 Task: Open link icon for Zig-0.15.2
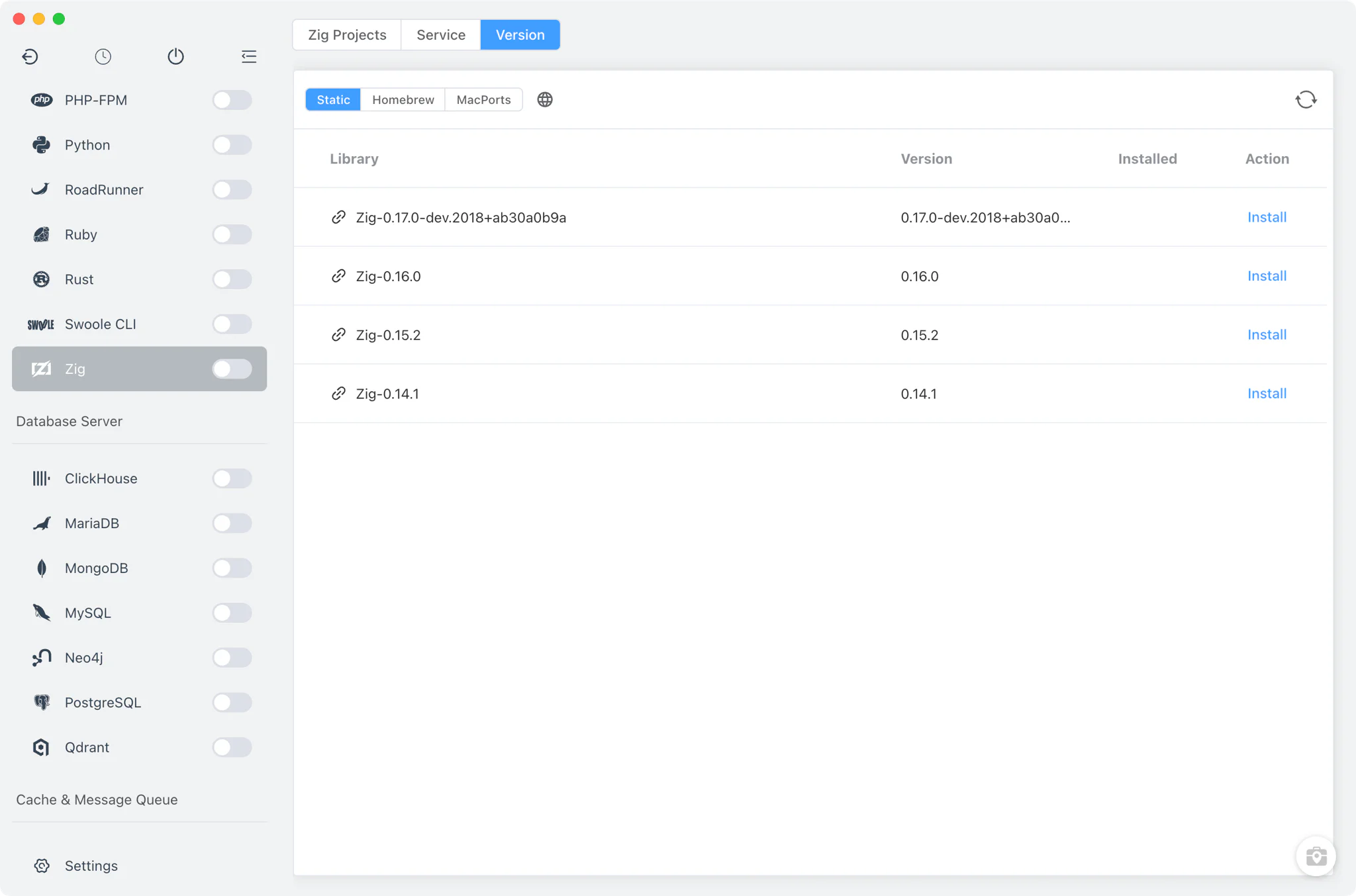(338, 335)
